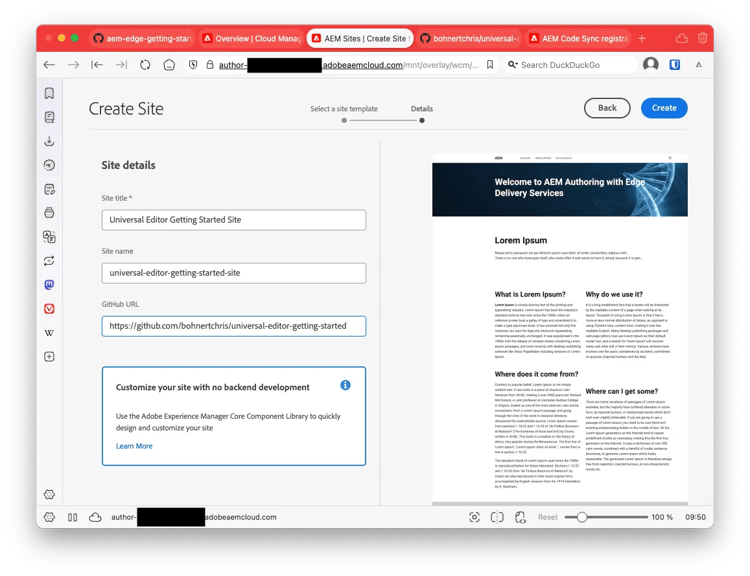Click the extension icon after Bitwarden
750x576 pixels.
pyautogui.click(x=698, y=65)
